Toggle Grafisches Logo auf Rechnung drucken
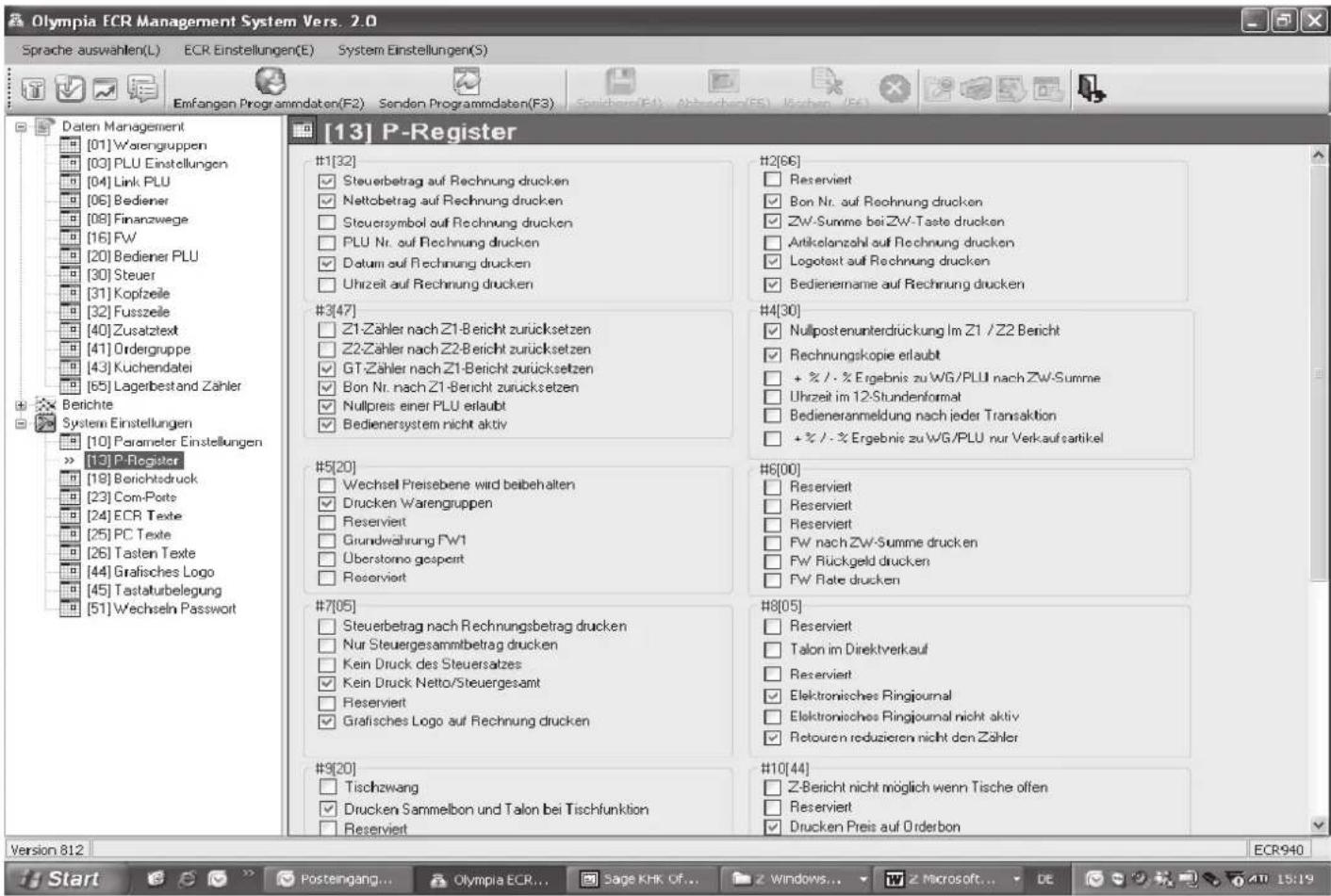The height and width of the screenshot is (896, 1331). [327, 722]
